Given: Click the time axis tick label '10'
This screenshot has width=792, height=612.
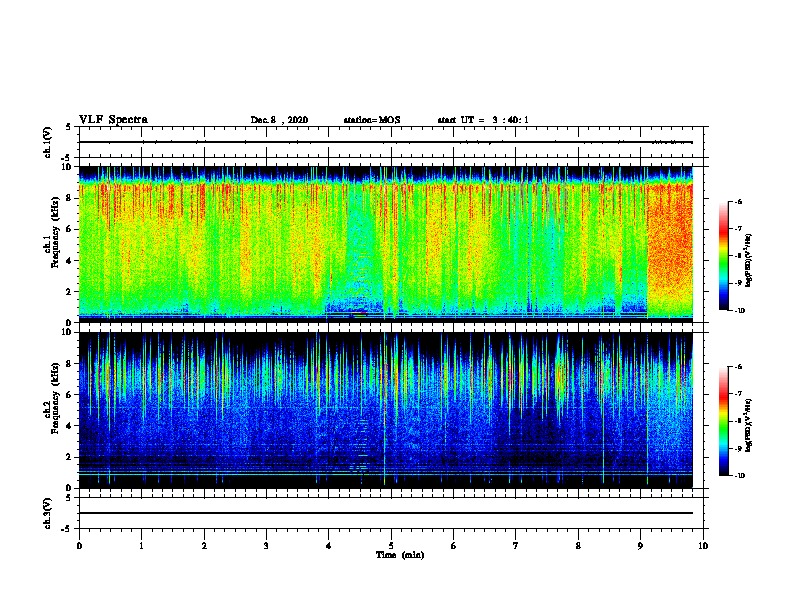Looking at the screenshot, I should (703, 546).
